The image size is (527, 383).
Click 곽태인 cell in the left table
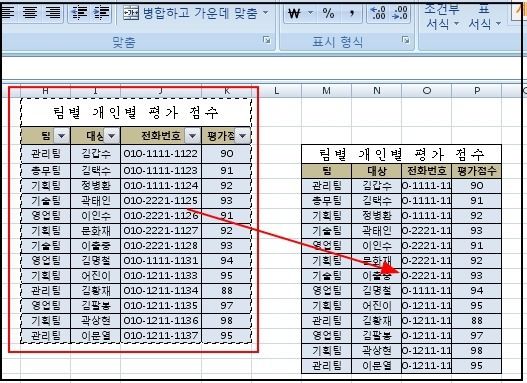click(95, 201)
